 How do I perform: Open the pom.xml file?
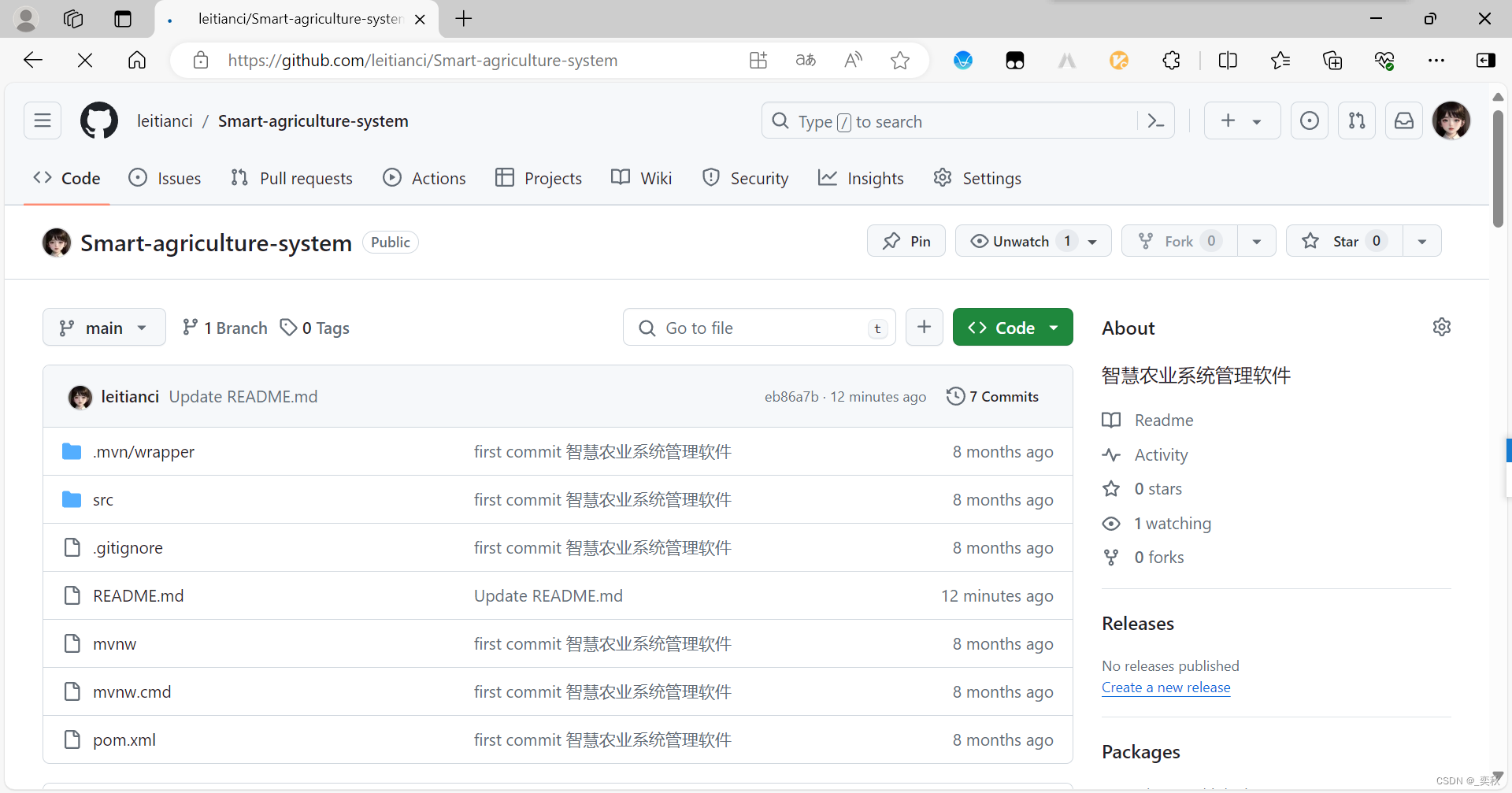pyautogui.click(x=124, y=739)
